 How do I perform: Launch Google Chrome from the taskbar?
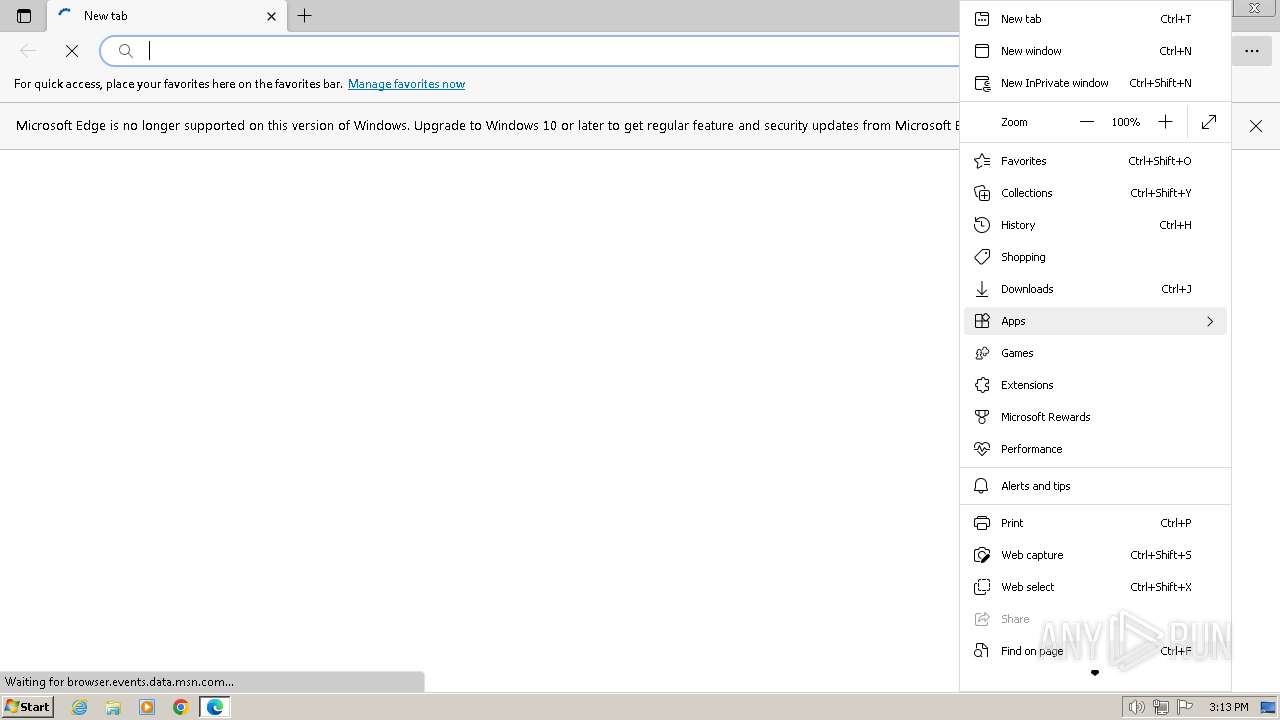[x=181, y=707]
